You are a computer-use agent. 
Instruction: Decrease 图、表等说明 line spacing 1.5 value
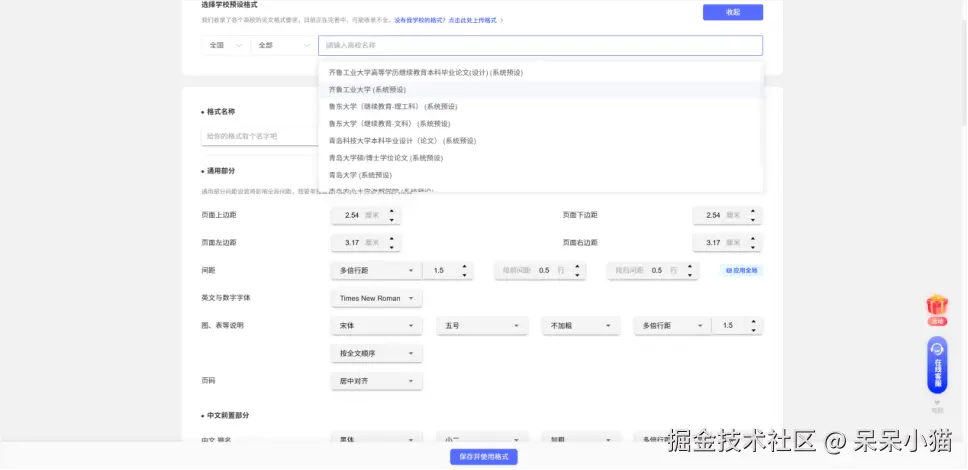point(753,330)
